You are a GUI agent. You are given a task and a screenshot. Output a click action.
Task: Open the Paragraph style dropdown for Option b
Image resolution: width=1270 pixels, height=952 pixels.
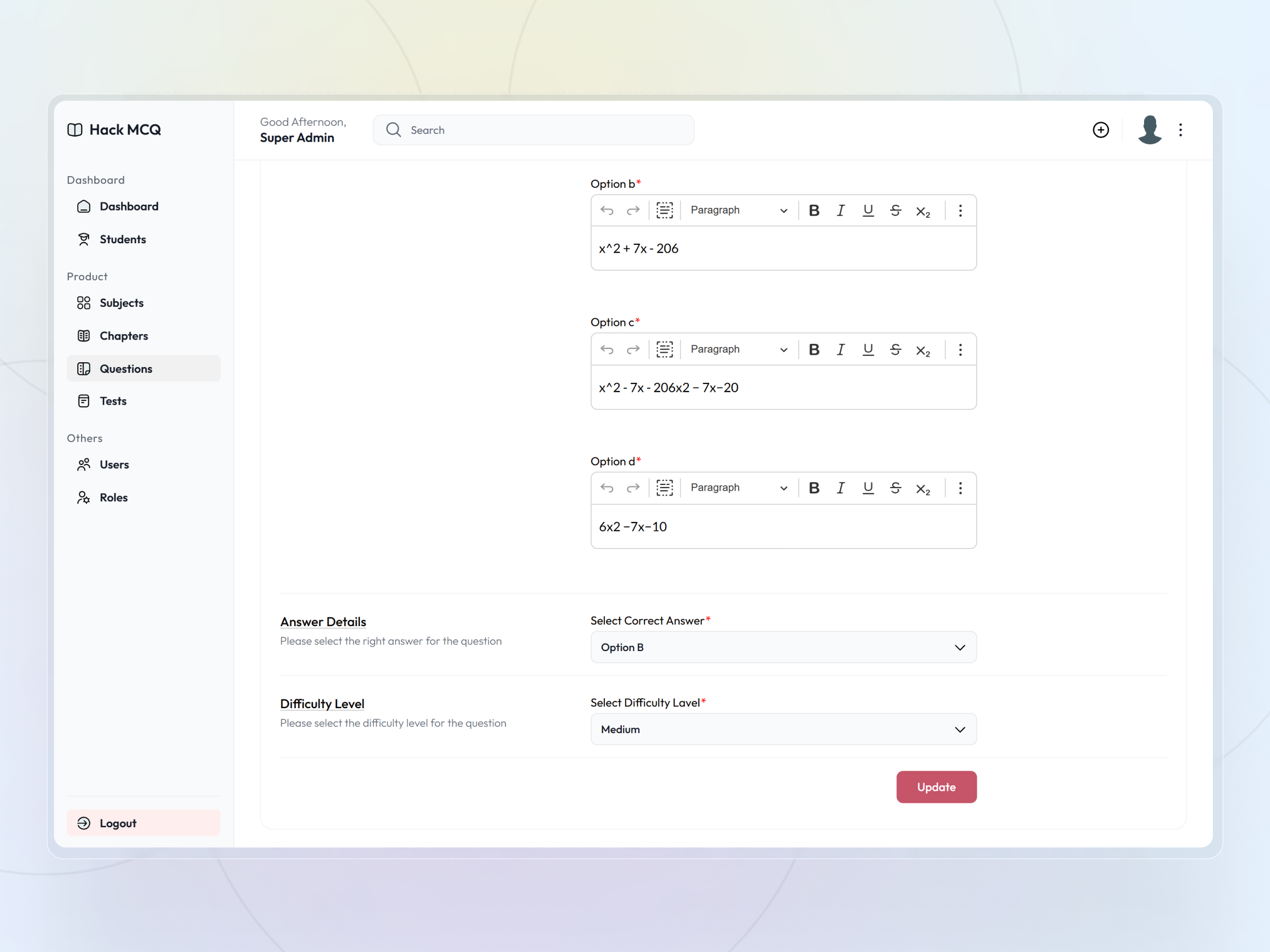click(x=738, y=210)
